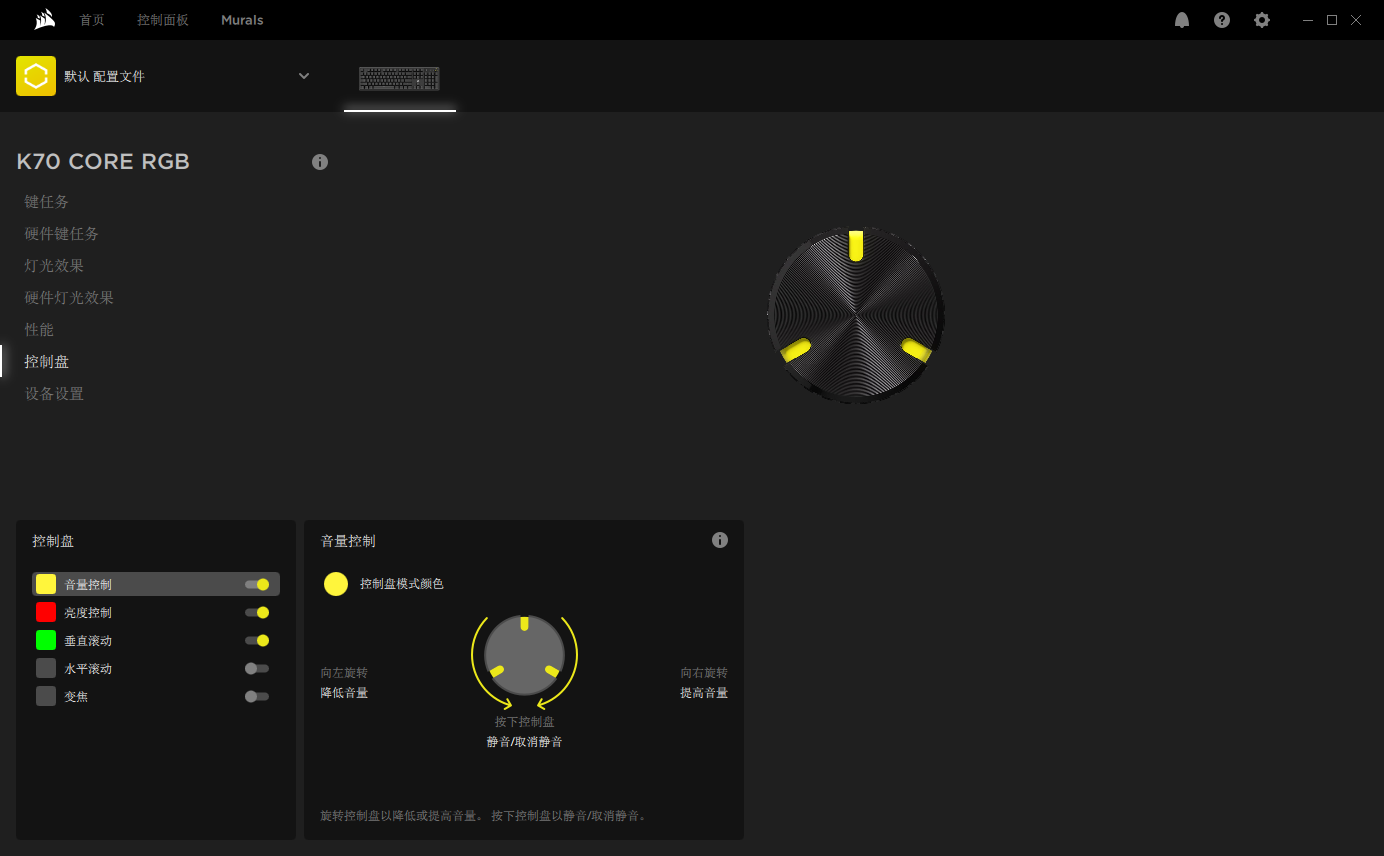Turn off the 垂直滚动 toggle

click(257, 641)
